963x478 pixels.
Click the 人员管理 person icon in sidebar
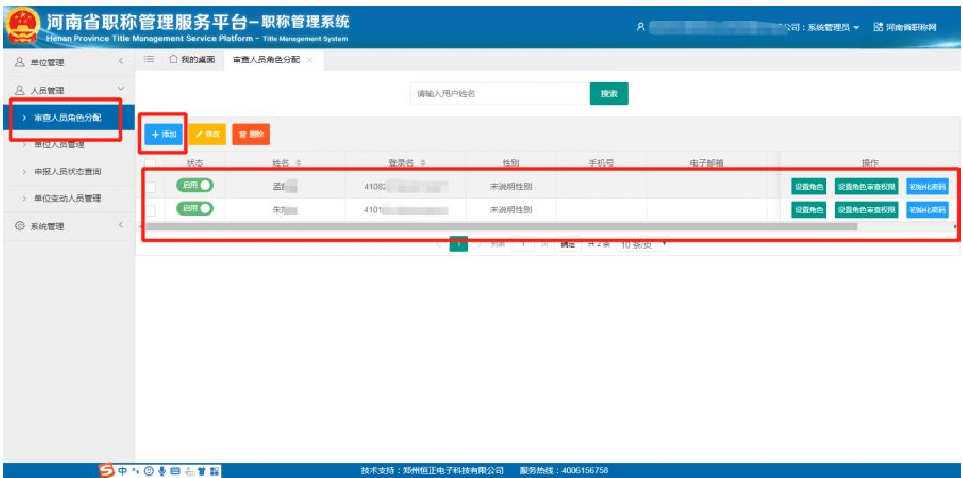click(x=20, y=90)
